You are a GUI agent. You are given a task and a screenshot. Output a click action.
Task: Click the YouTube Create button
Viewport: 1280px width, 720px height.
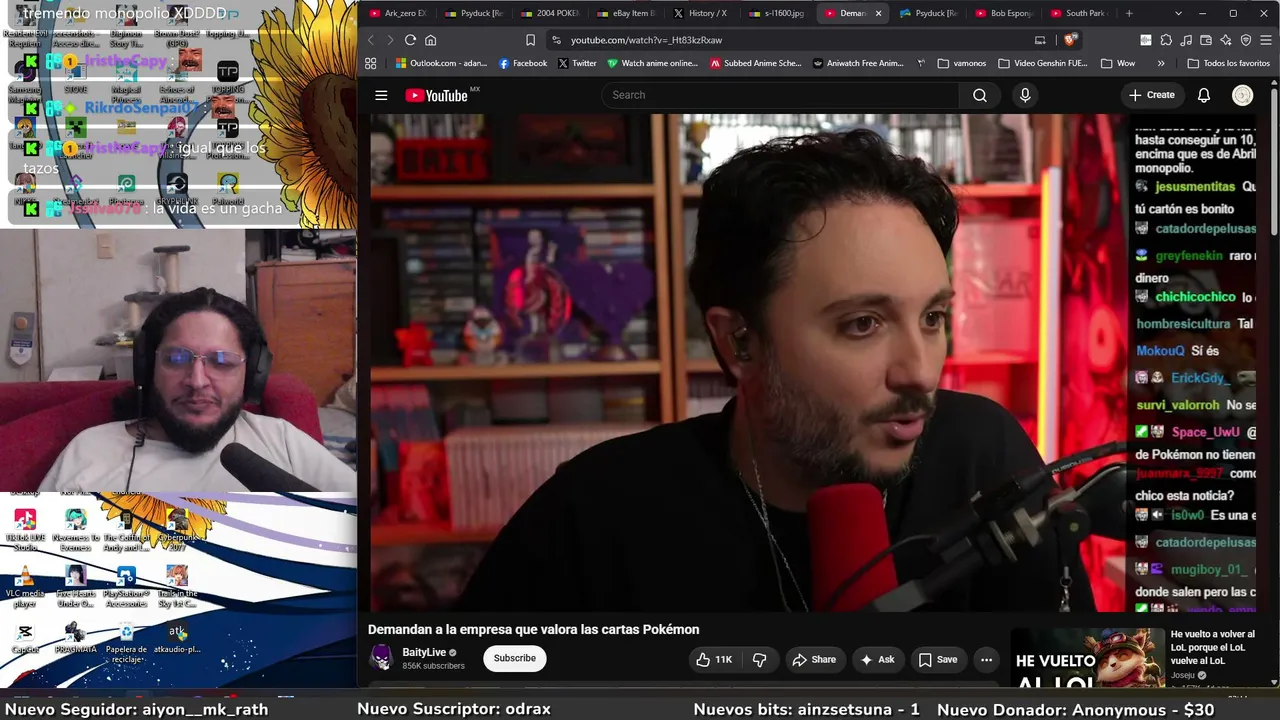(1152, 95)
